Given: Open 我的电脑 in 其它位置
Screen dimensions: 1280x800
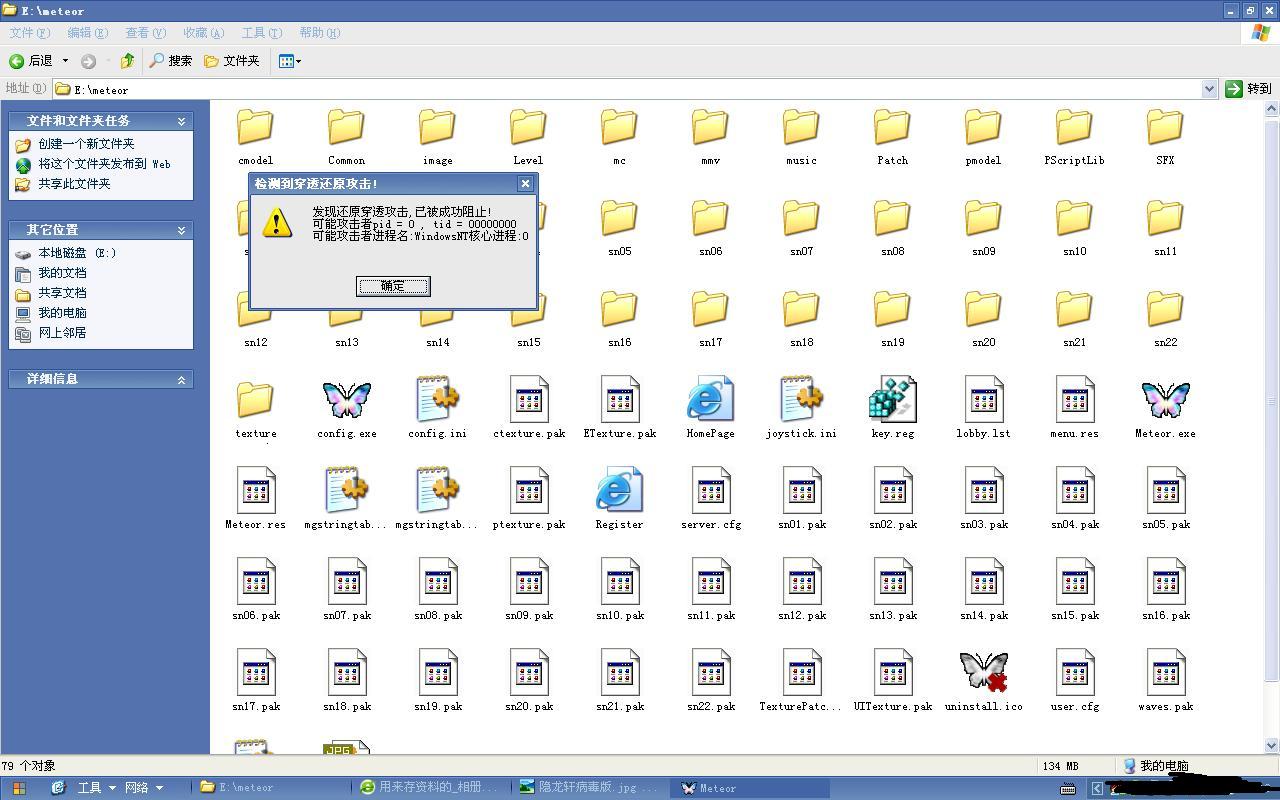Looking at the screenshot, I should pos(62,313).
